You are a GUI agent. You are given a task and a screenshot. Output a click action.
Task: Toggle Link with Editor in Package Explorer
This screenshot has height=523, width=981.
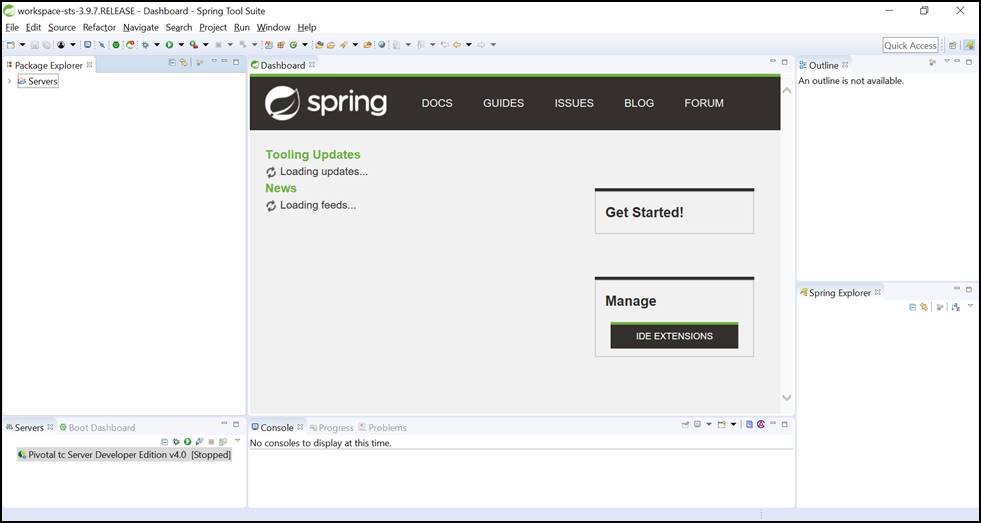pos(183,62)
